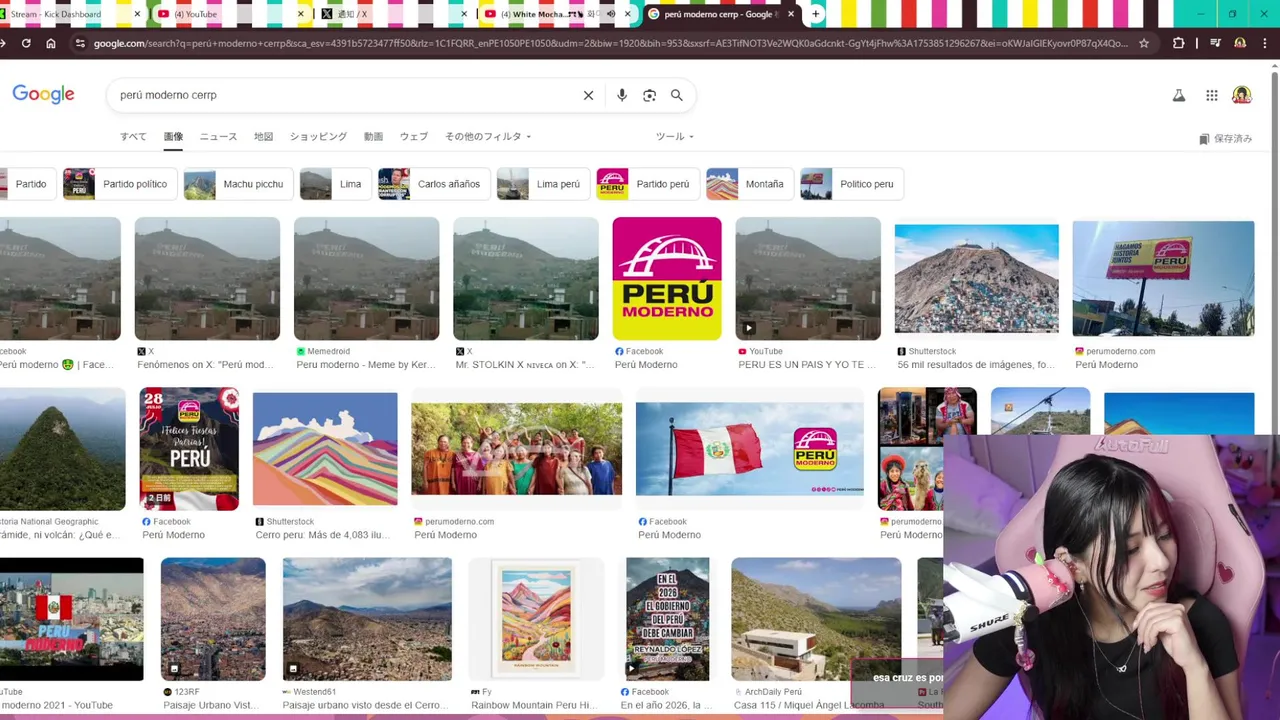Filter images by Partido político chip
1280x720 pixels.
[120, 184]
